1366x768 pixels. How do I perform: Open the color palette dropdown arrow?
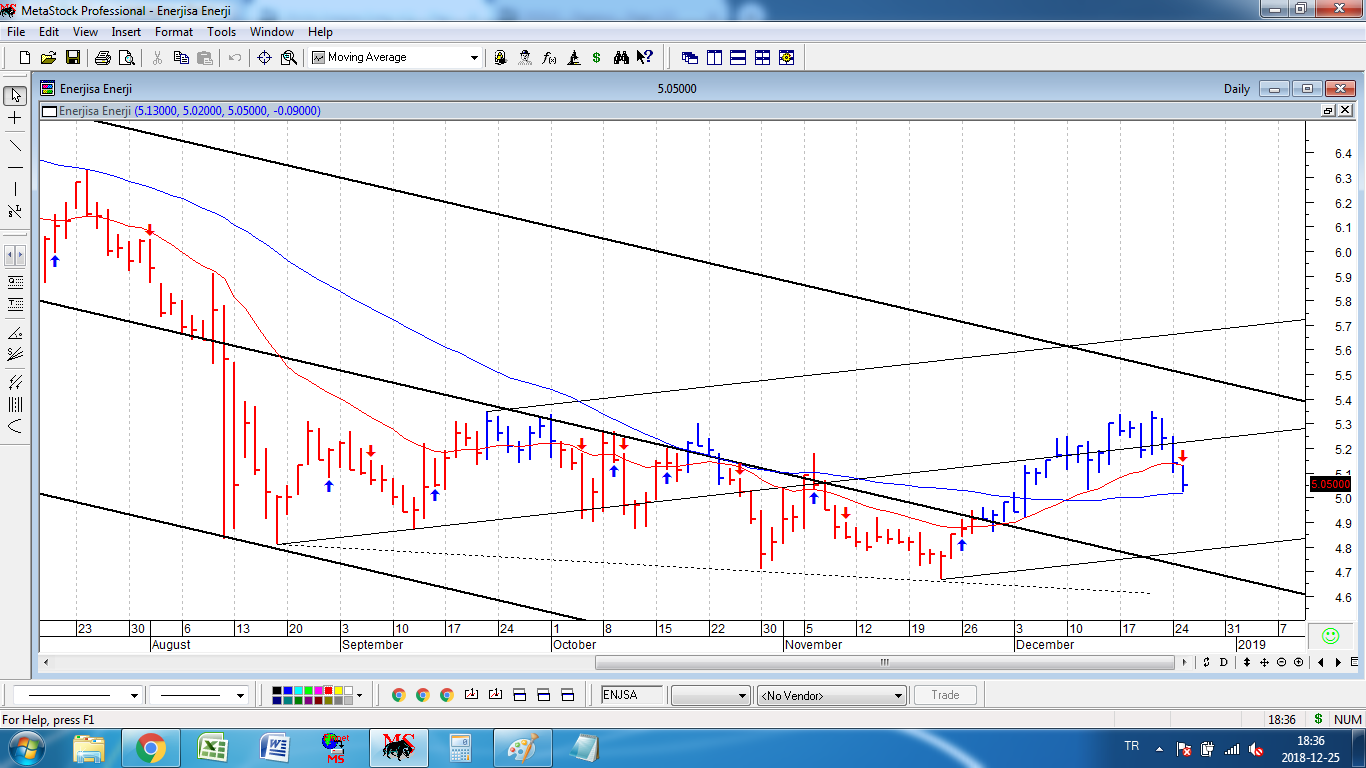pyautogui.click(x=360, y=695)
